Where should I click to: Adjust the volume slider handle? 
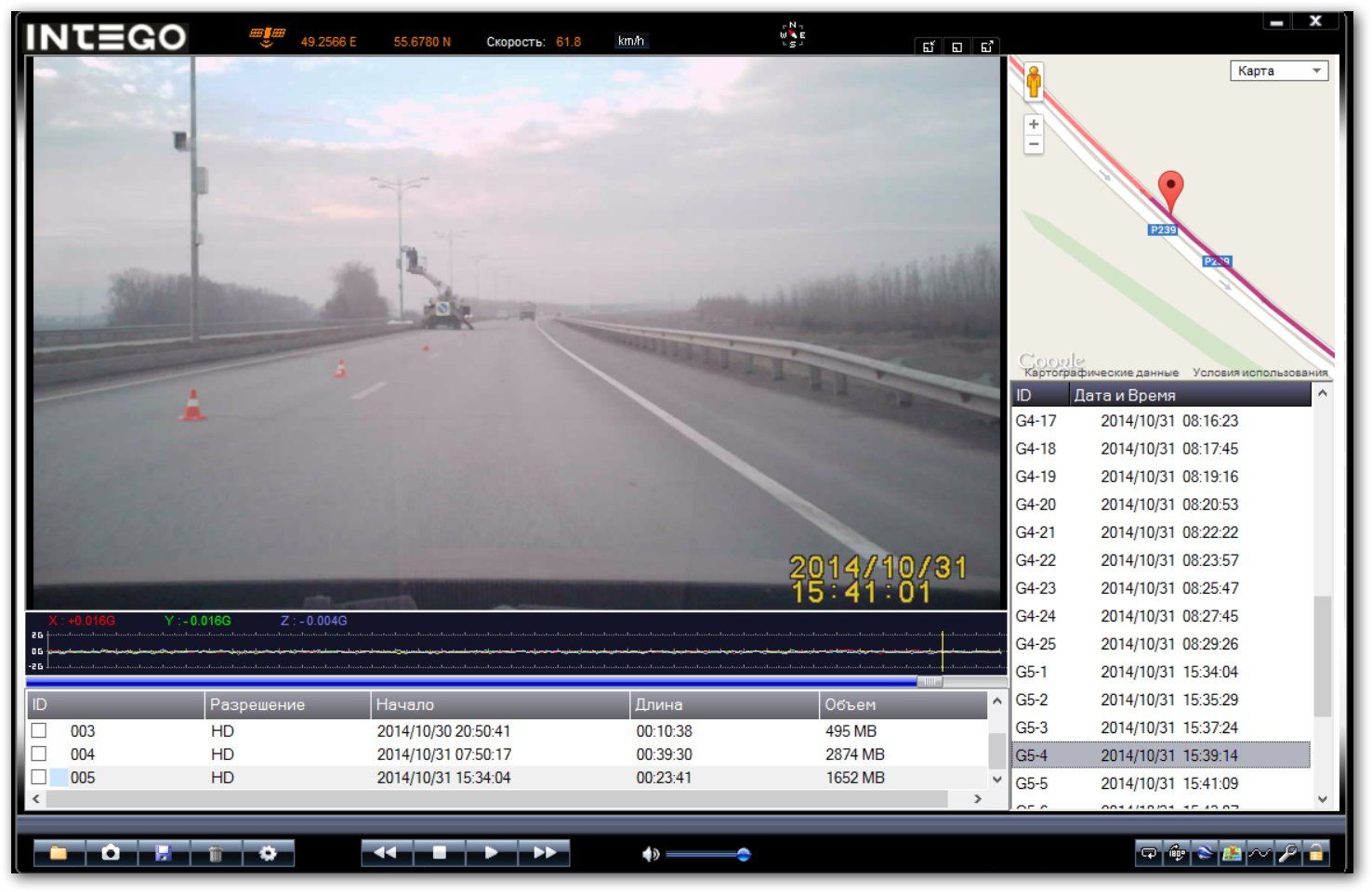744,854
